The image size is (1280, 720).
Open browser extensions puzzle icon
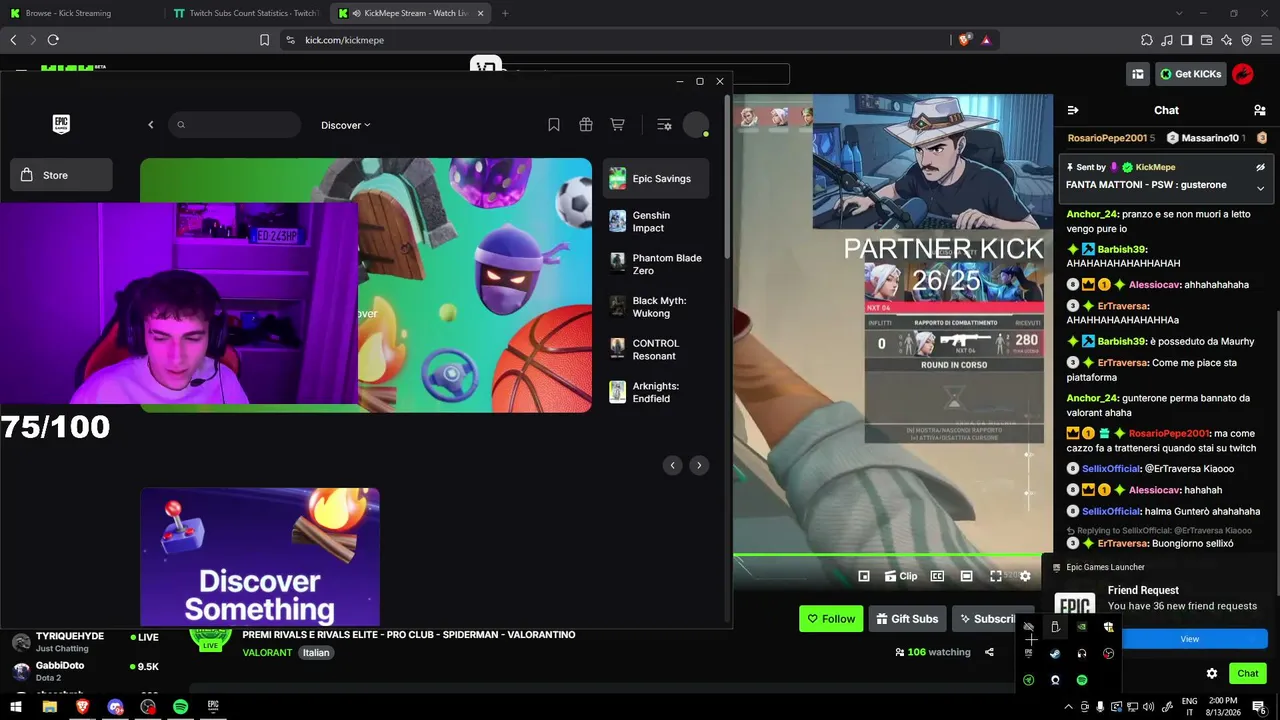click(1147, 40)
